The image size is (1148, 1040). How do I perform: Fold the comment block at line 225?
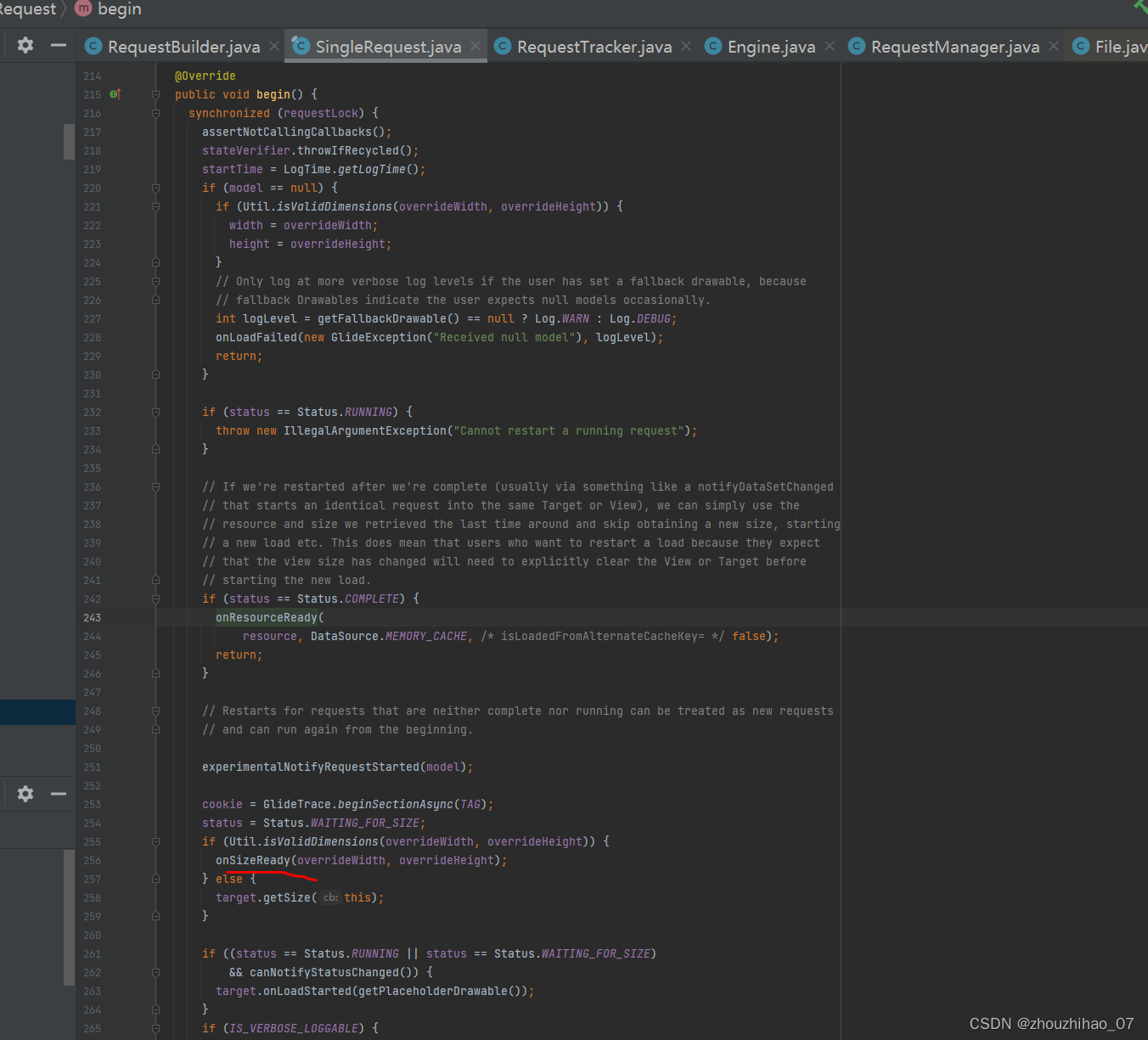tap(155, 281)
